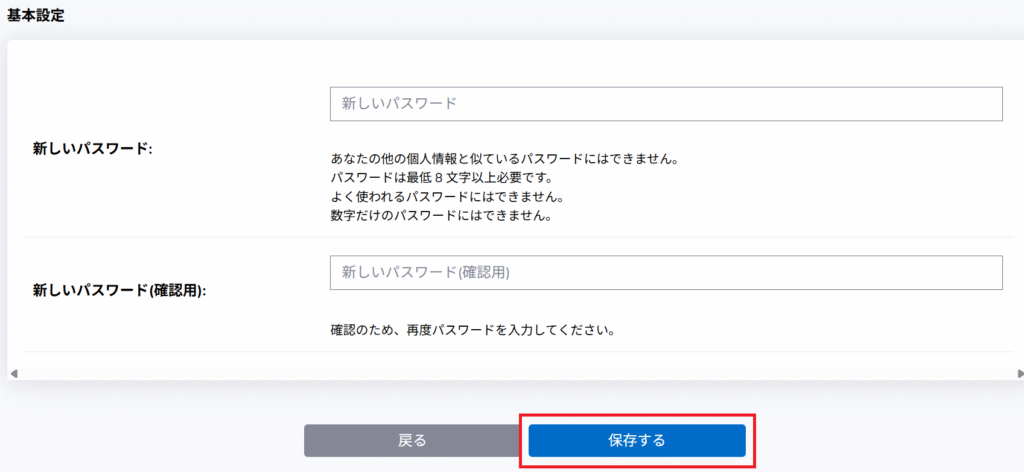Click the left scroll arrow below the form
1024x472 pixels.
click(x=14, y=374)
